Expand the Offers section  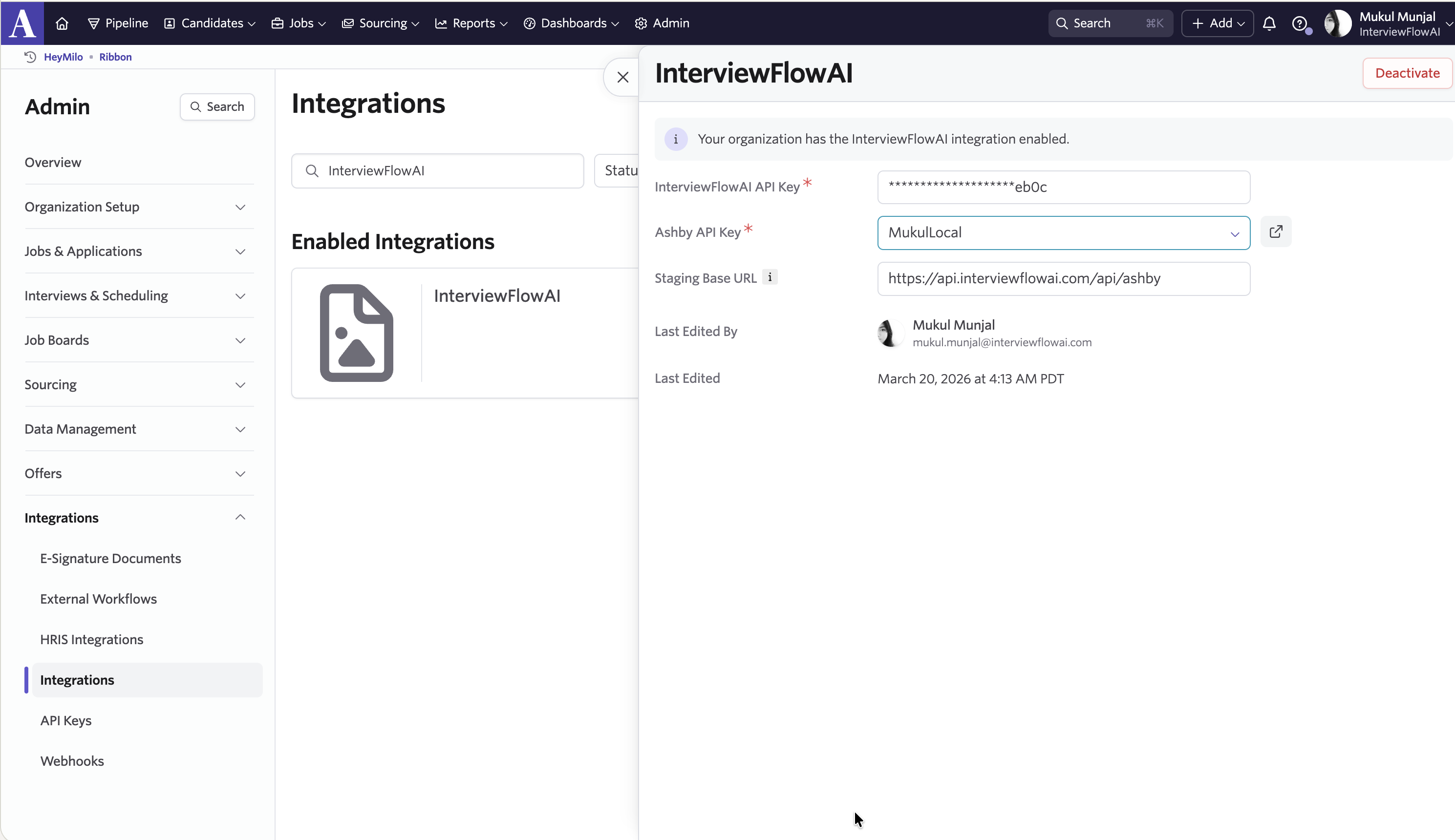pos(139,473)
